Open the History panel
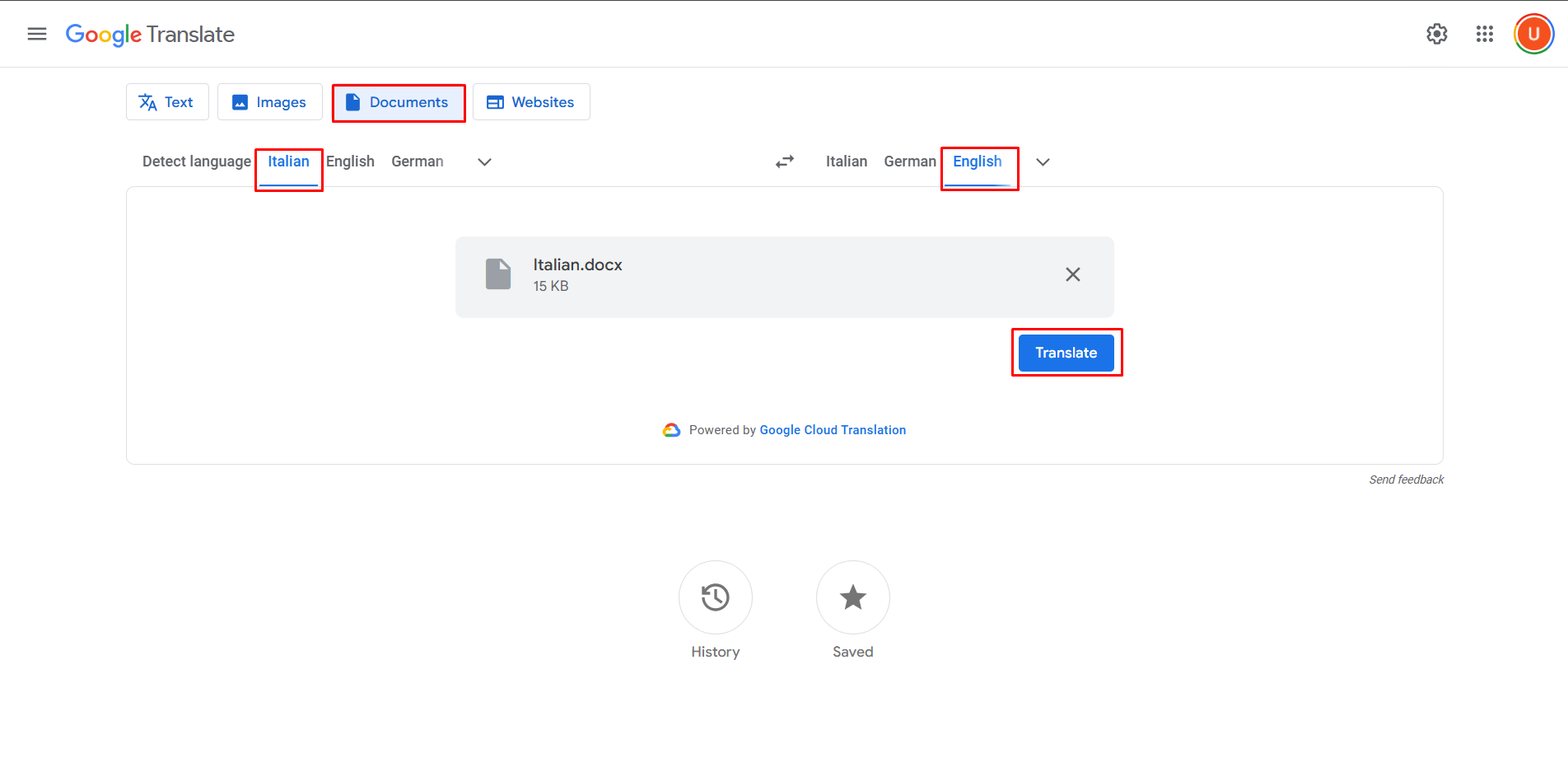Screen dimensions: 1568x777 point(715,597)
